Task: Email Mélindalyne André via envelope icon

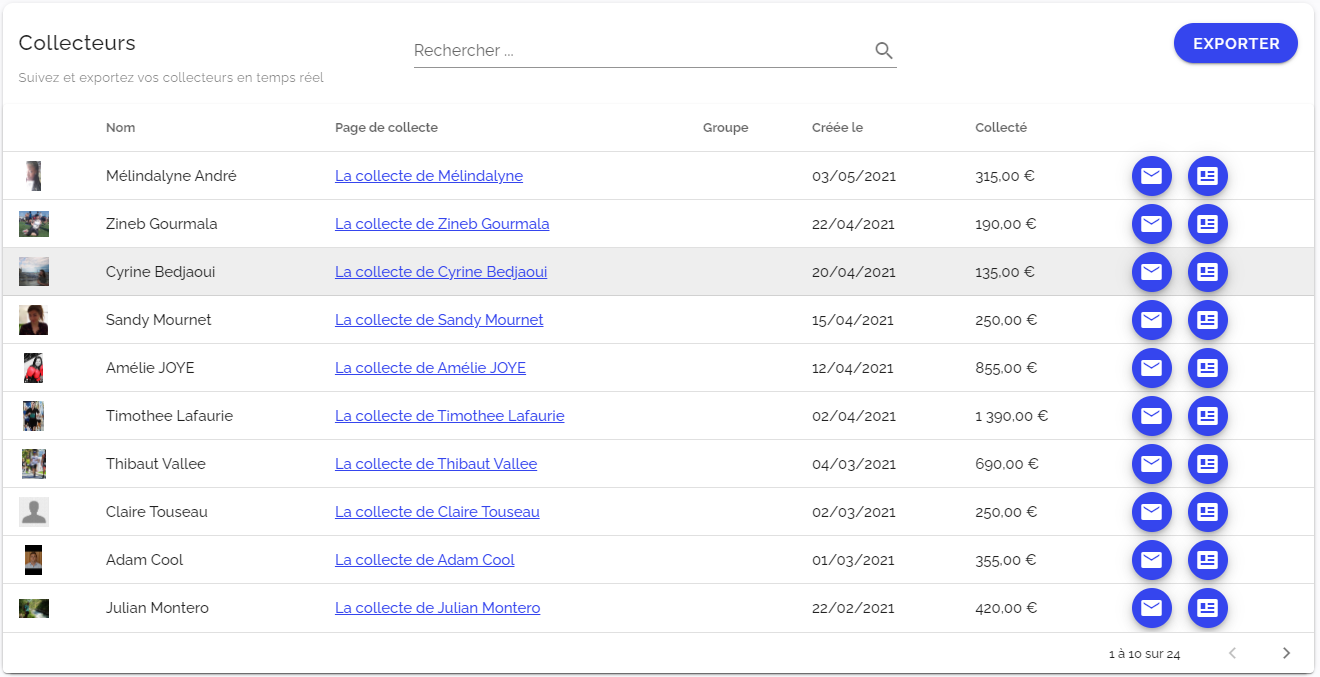Action: point(1151,176)
